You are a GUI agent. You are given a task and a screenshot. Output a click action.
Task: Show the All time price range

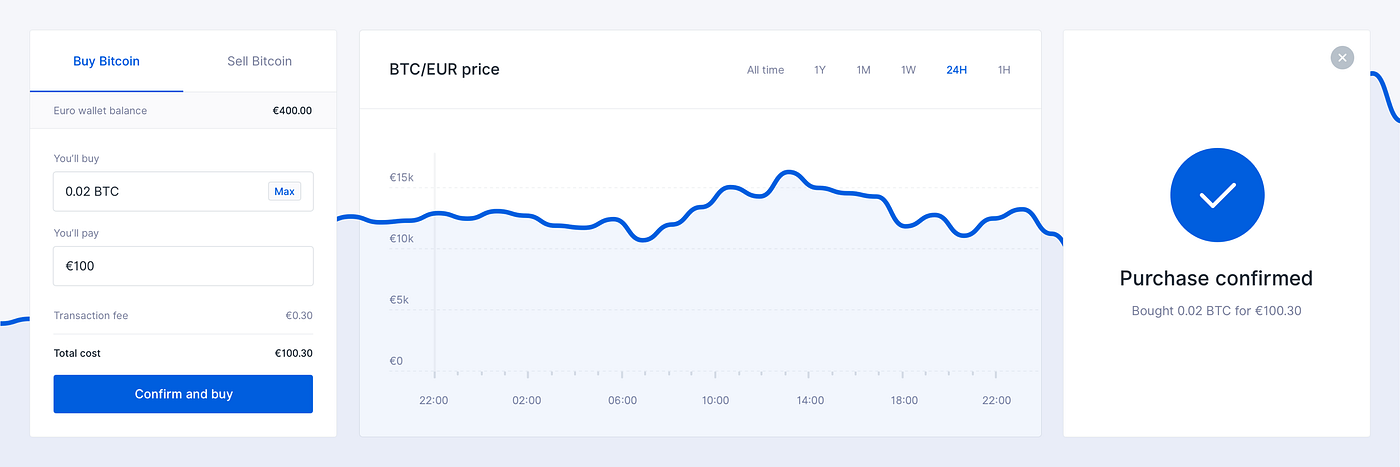coord(765,70)
